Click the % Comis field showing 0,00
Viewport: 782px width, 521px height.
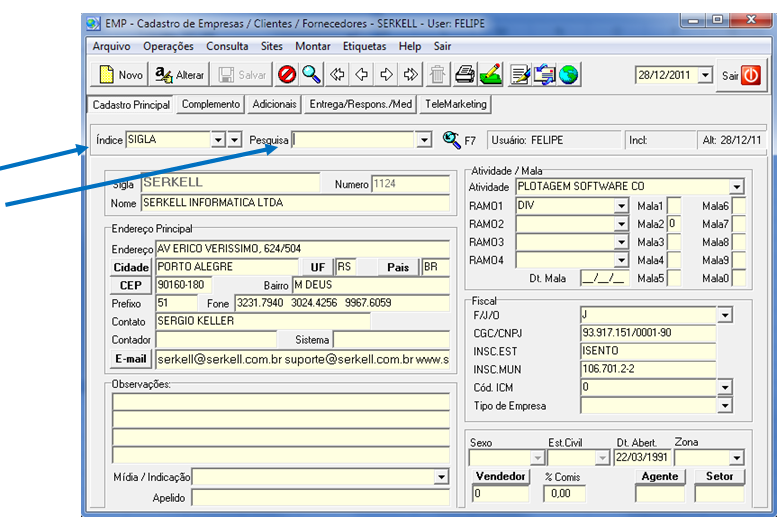(564, 494)
